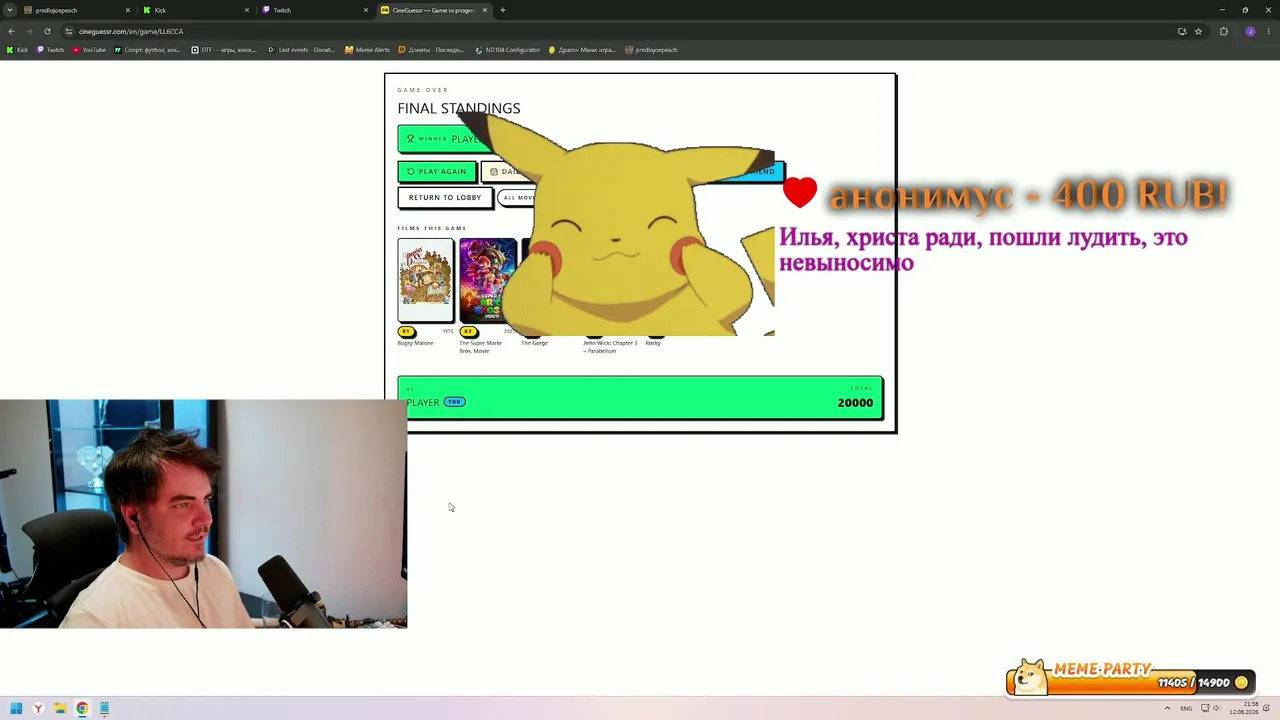Image resolution: width=1280 pixels, height=720 pixels.
Task: Click the trophy icon in winner banner
Action: pyautogui.click(x=410, y=139)
